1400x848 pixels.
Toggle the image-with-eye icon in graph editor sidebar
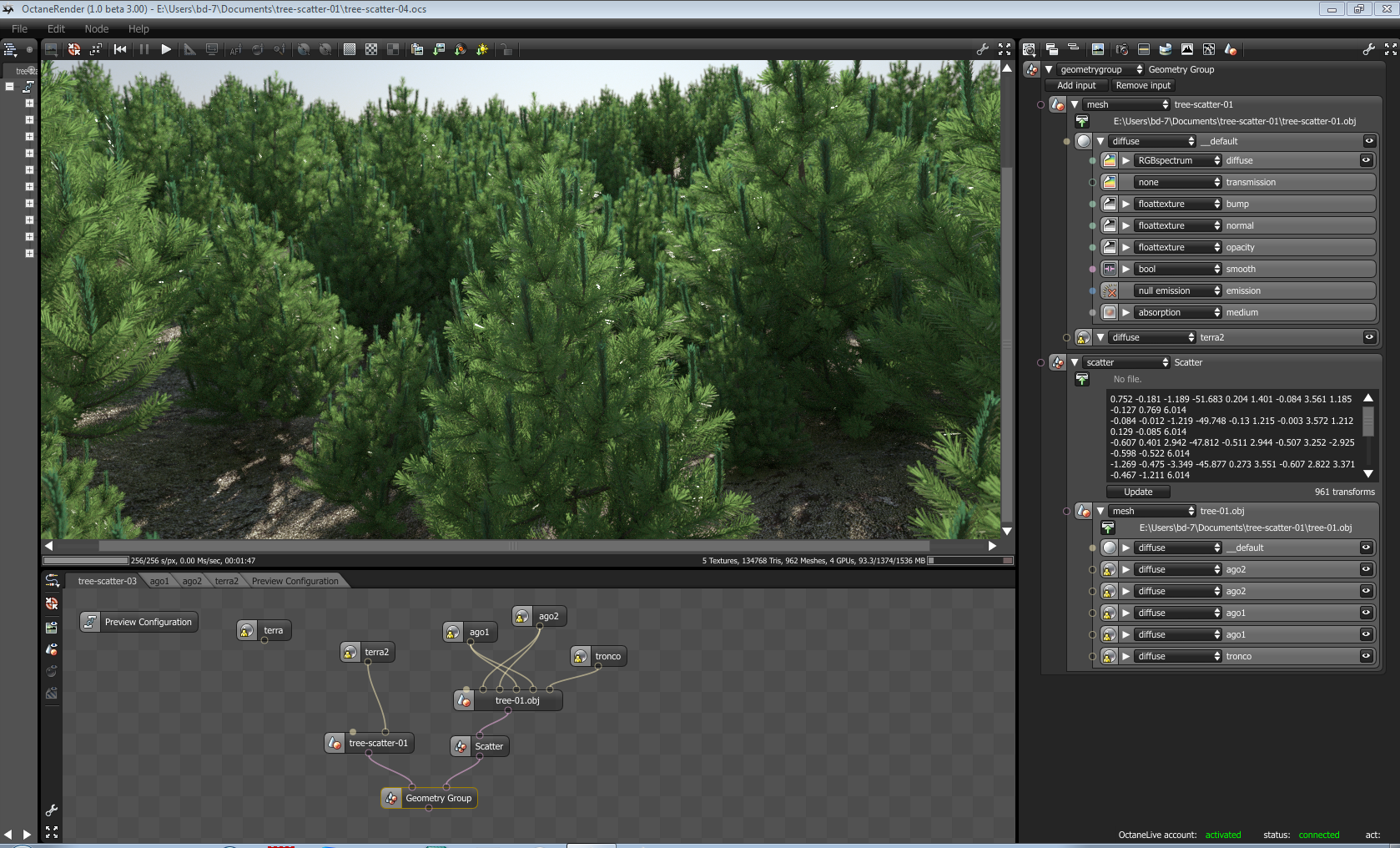[52, 627]
